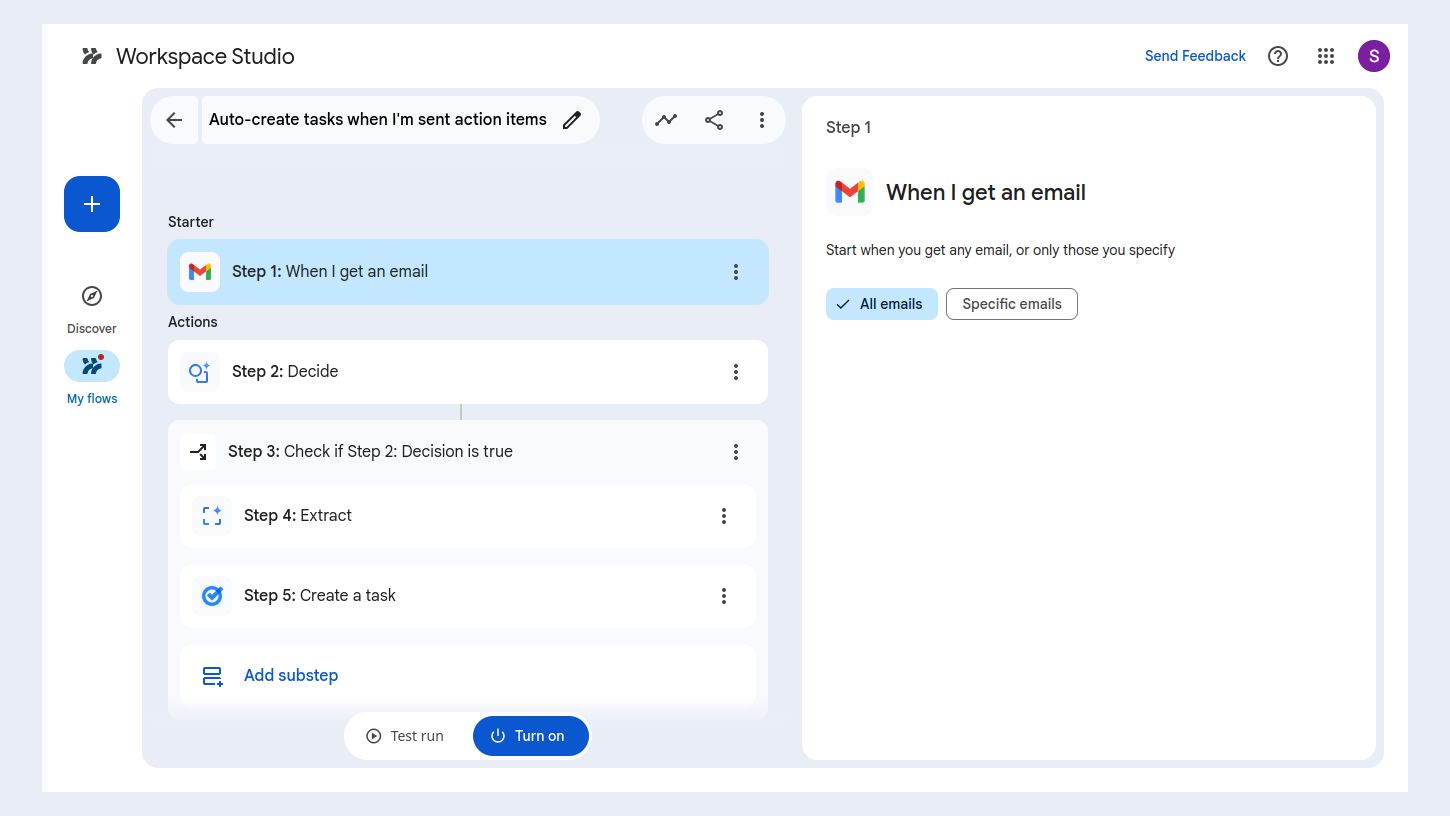Click the Google Tasks icon on Step 5
Viewport: 1450px width, 816px height.
pos(212,595)
